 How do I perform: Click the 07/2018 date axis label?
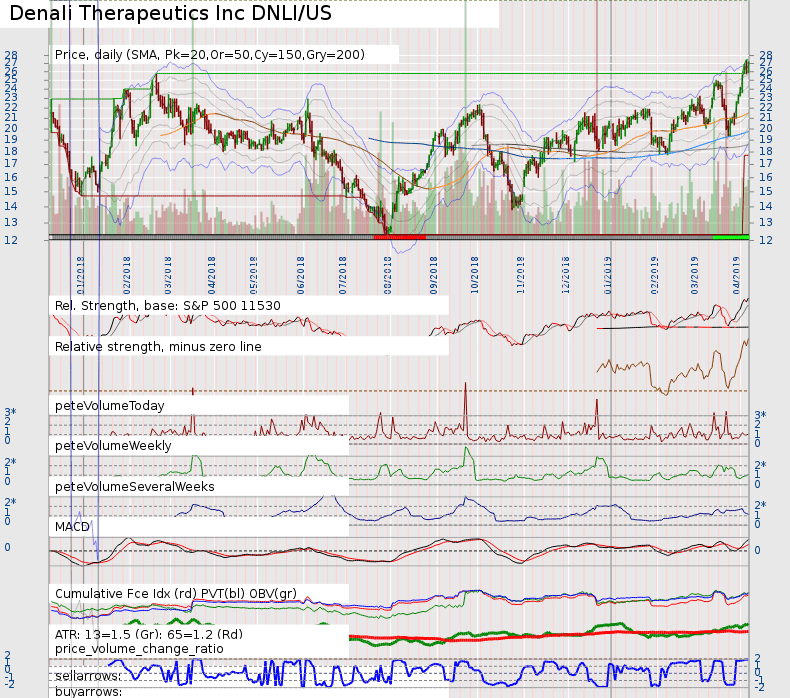point(343,276)
